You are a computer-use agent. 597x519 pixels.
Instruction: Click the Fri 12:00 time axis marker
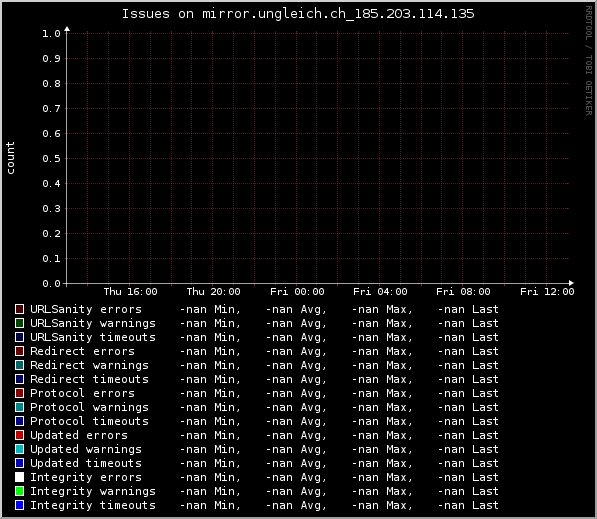click(547, 292)
